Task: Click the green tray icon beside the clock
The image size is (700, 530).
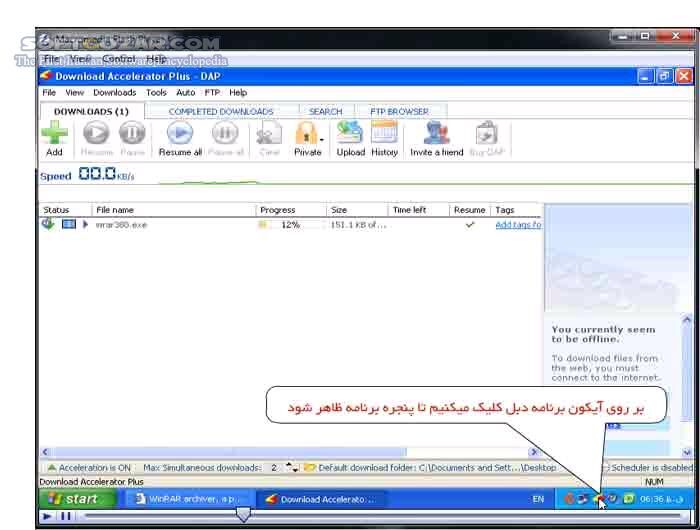Action: click(628, 499)
